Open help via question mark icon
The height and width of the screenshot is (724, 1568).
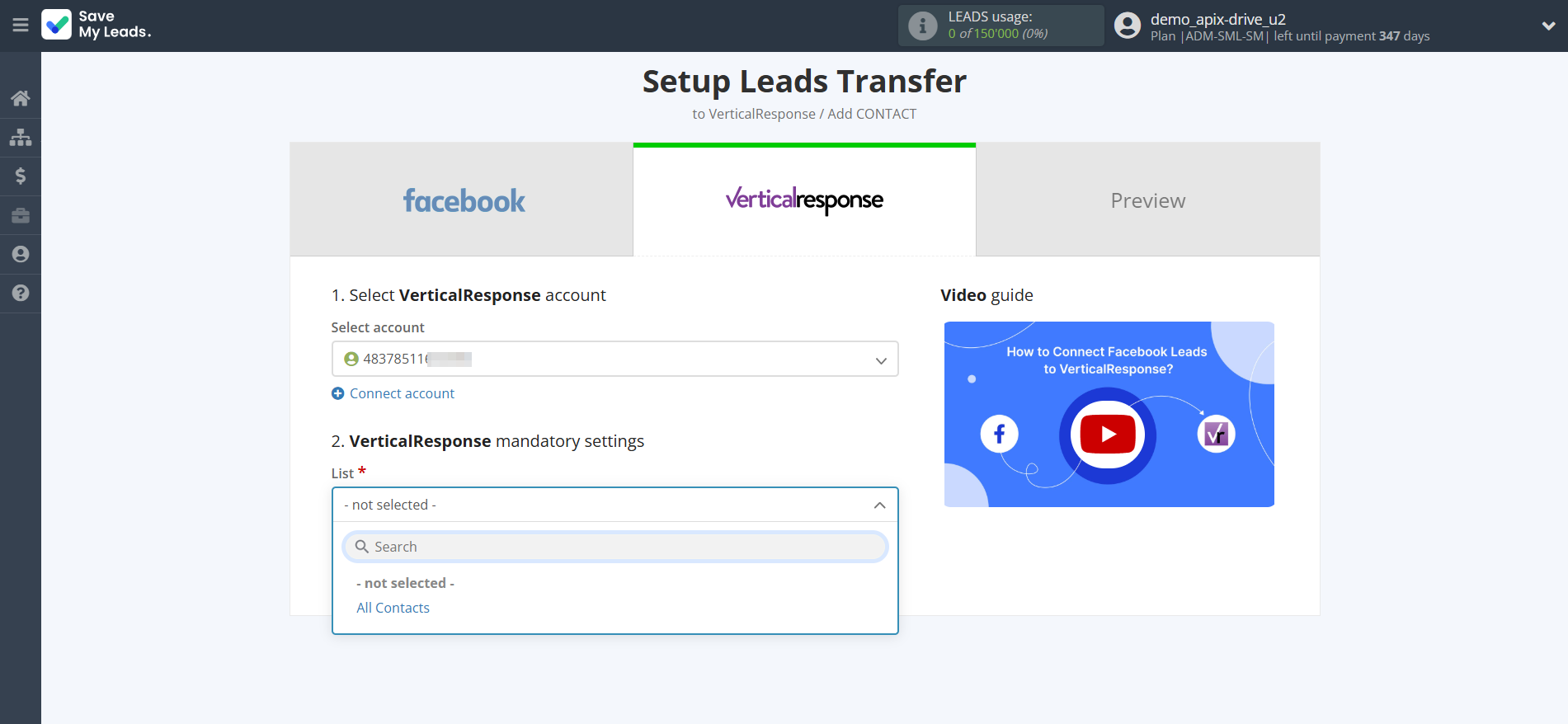(21, 293)
